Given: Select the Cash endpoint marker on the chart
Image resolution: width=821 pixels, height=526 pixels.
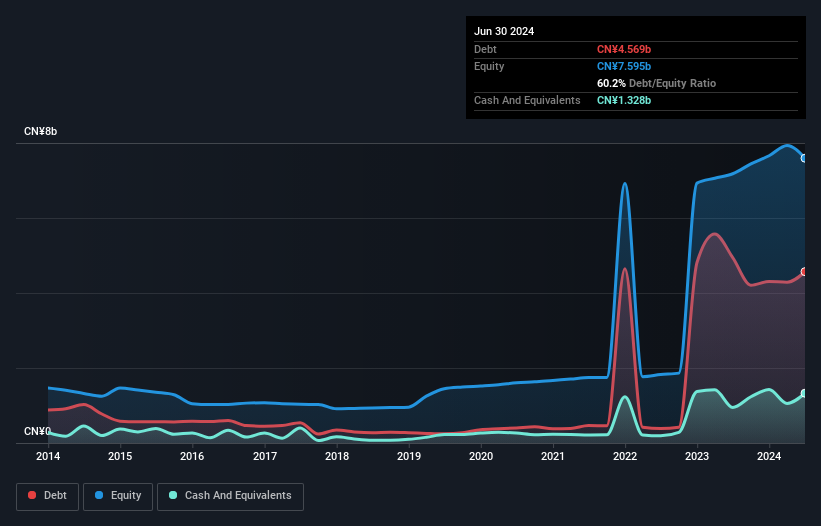Looking at the screenshot, I should pos(804,393).
